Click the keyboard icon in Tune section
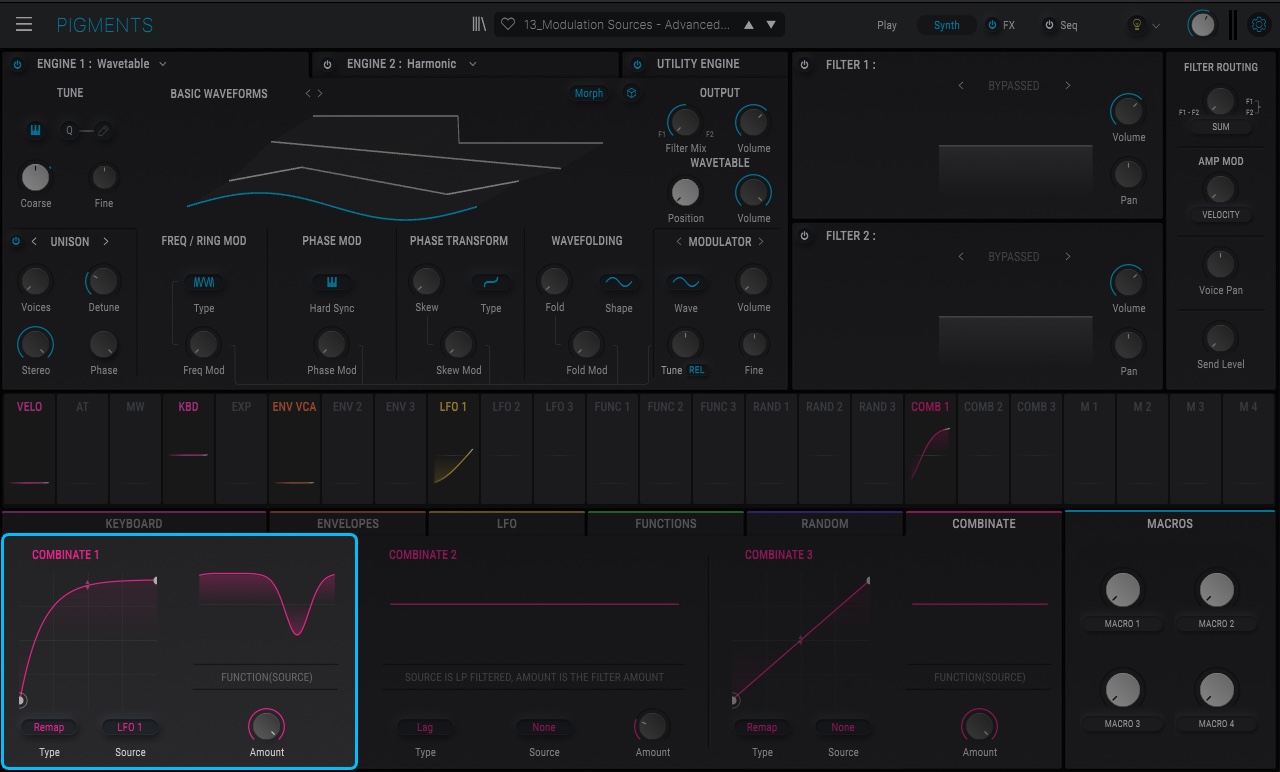Viewport: 1280px width, 772px height. (x=35, y=130)
